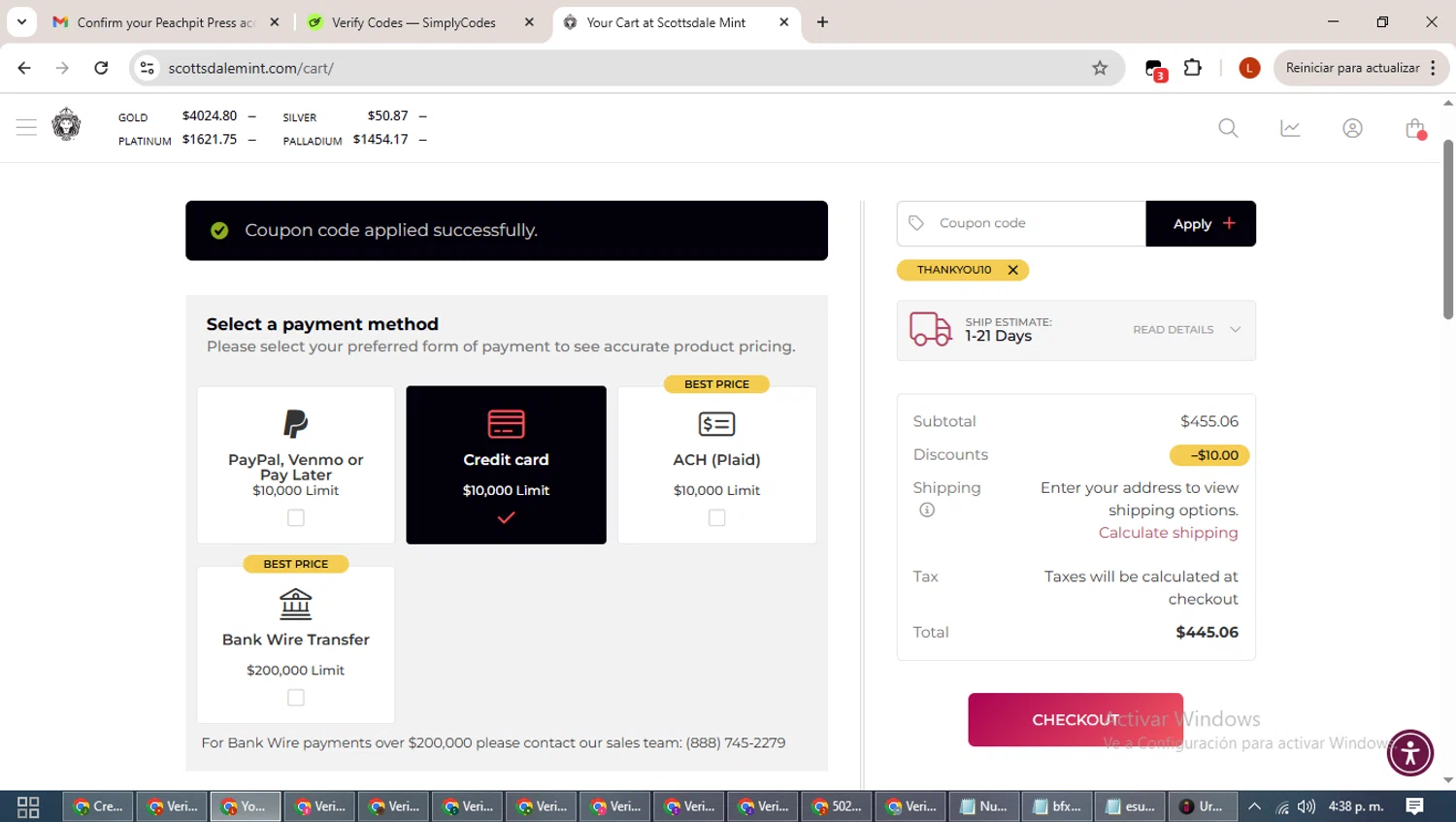Open the Cre... Chrome taskbar window
Screen dimensions: 1456x822
point(99,806)
